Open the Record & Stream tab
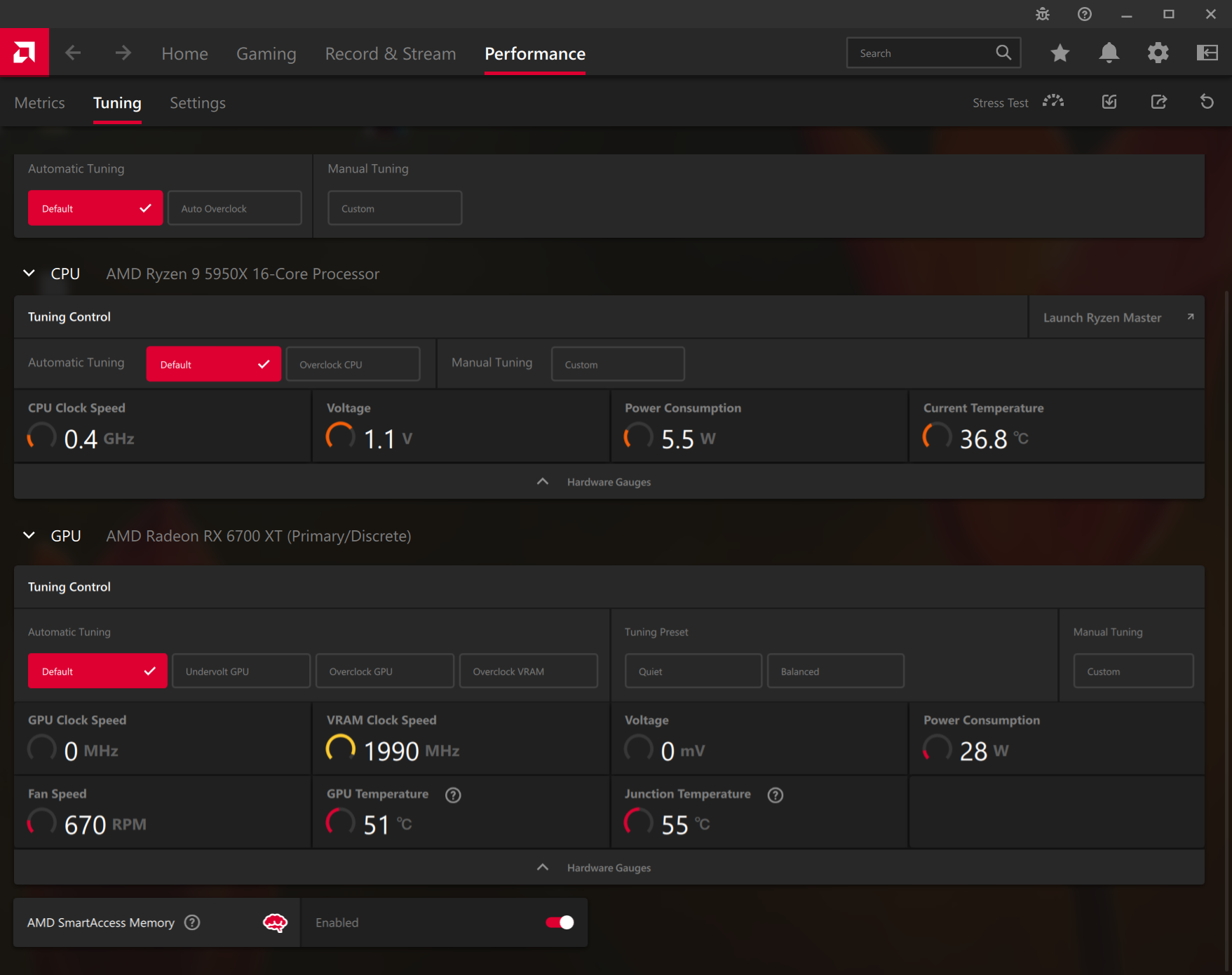 click(x=391, y=53)
